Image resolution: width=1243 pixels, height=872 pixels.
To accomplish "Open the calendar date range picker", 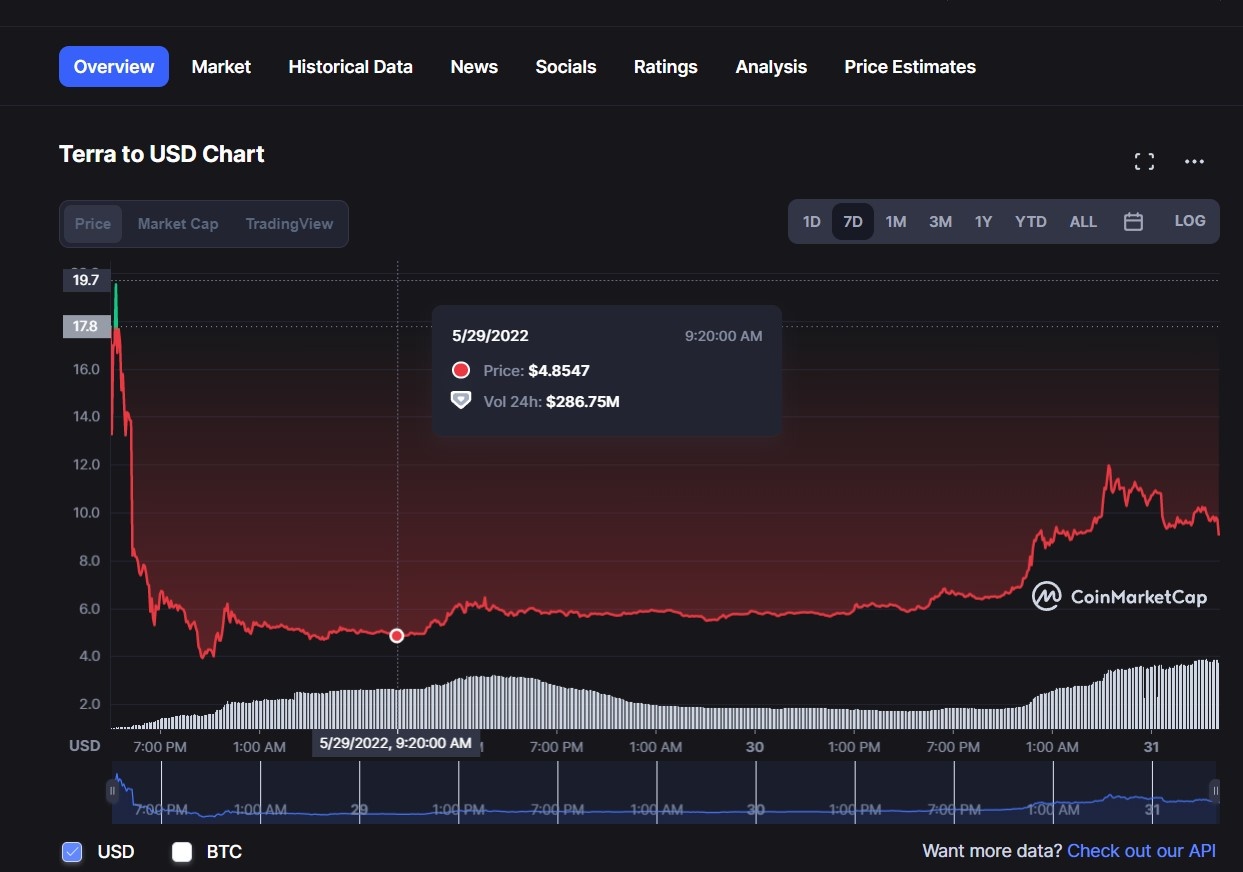I will [x=1133, y=222].
